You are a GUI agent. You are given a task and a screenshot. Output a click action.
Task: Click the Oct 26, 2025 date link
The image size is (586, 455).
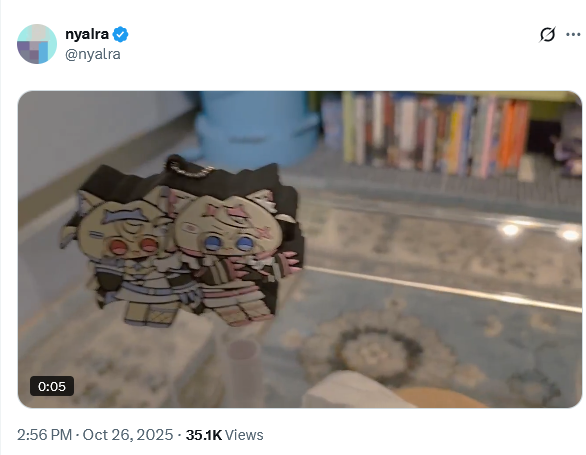(128, 435)
